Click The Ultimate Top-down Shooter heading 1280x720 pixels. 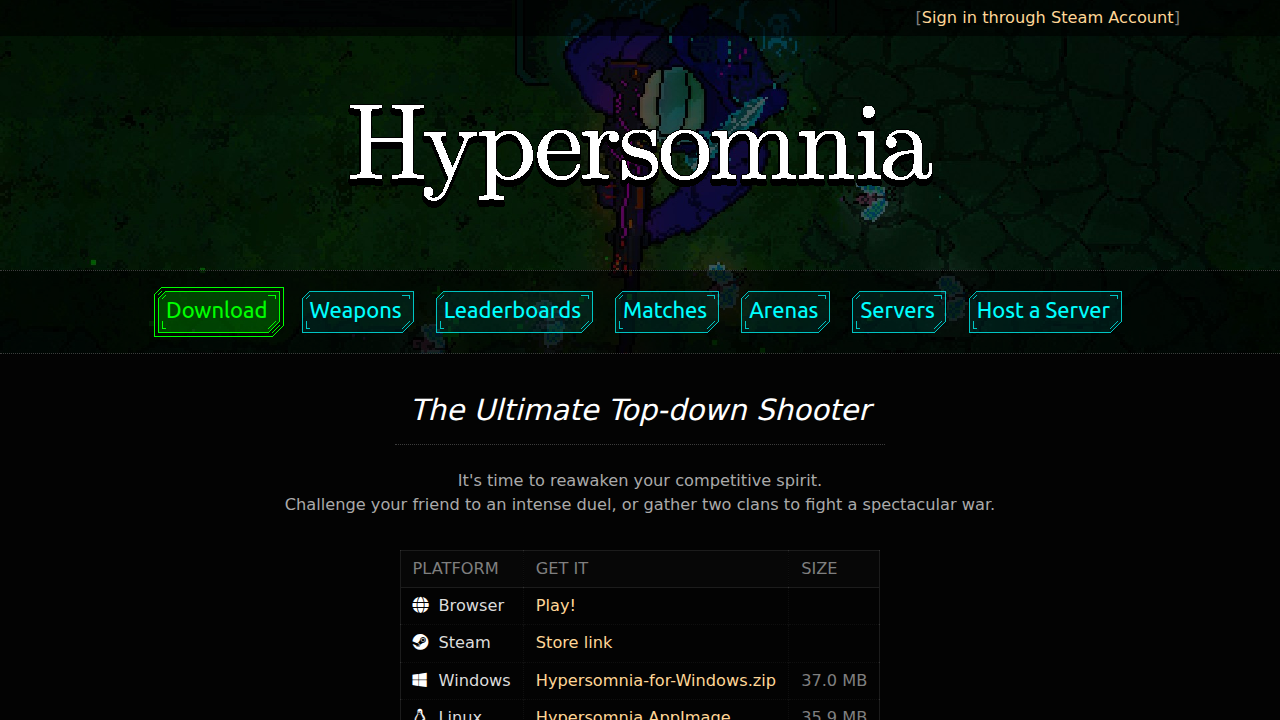[x=641, y=410]
